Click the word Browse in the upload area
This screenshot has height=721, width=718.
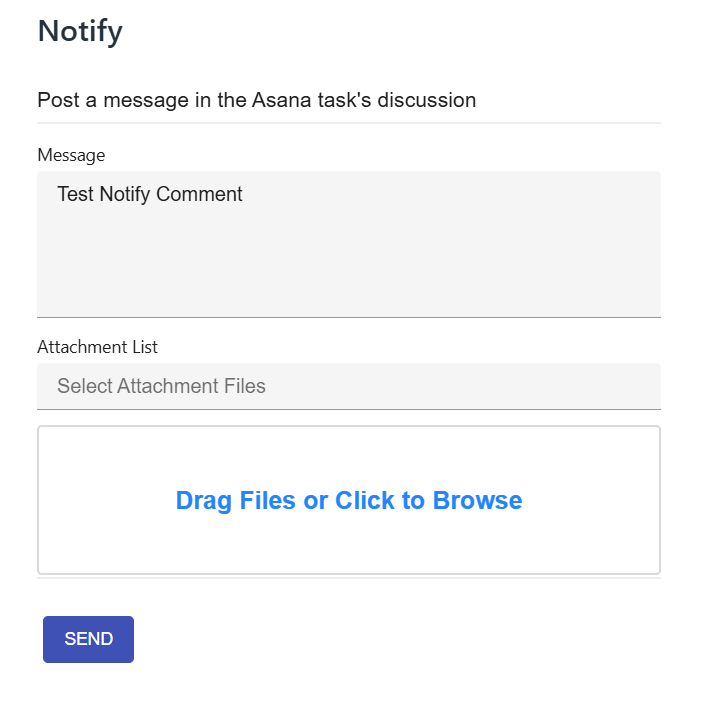tap(477, 500)
